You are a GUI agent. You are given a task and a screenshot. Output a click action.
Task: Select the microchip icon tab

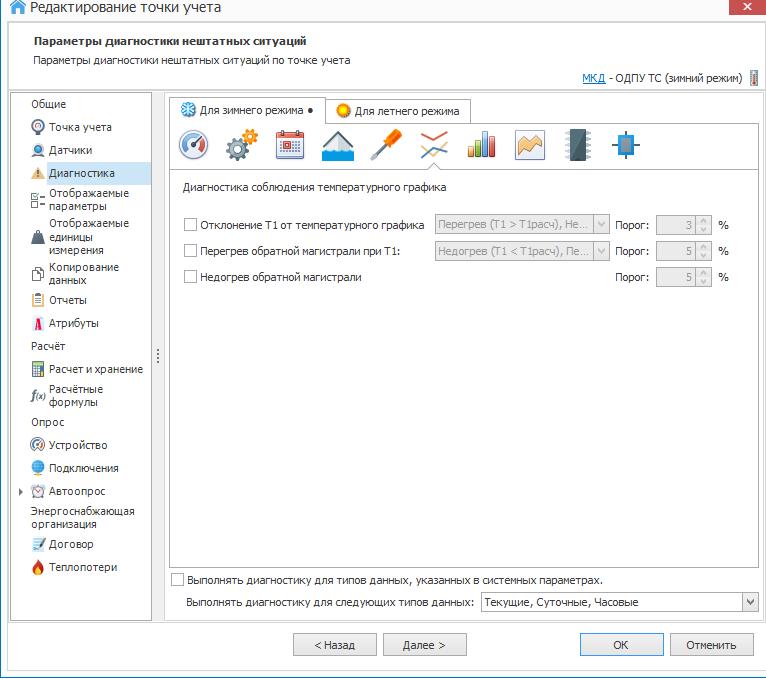pyautogui.click(x=577, y=146)
